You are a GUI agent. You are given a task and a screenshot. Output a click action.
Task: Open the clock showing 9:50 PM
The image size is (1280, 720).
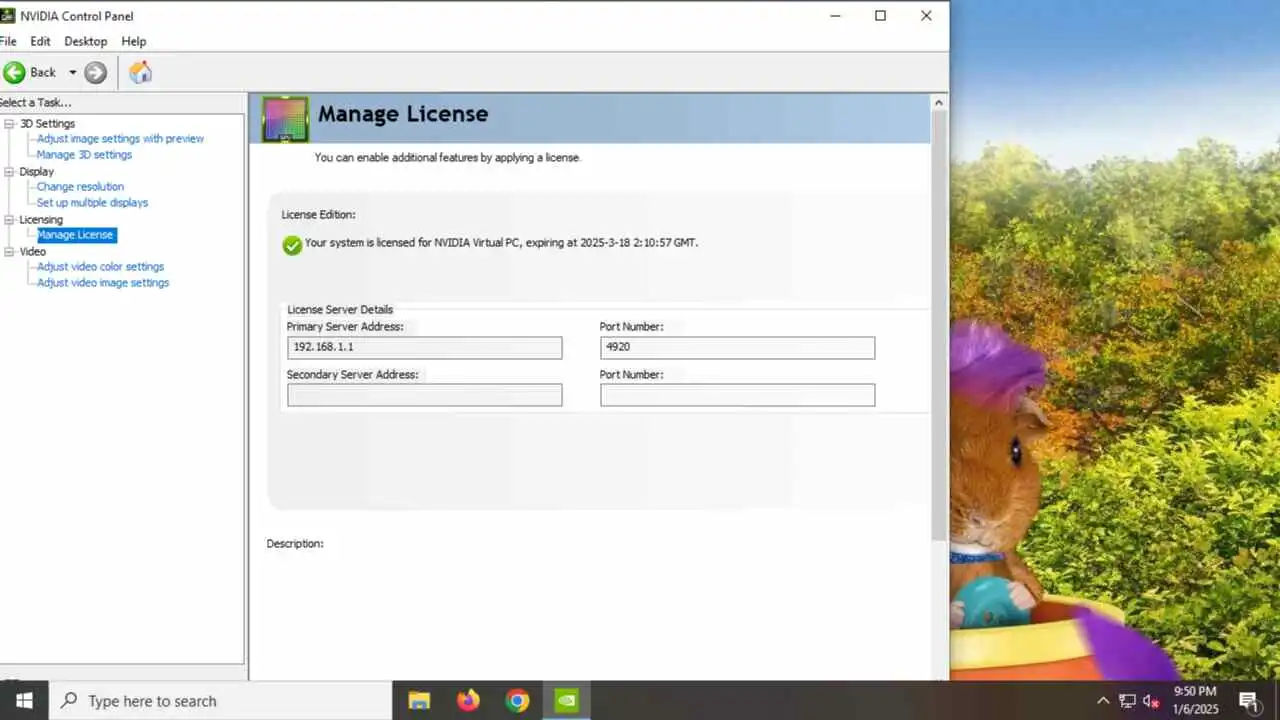(x=1195, y=700)
